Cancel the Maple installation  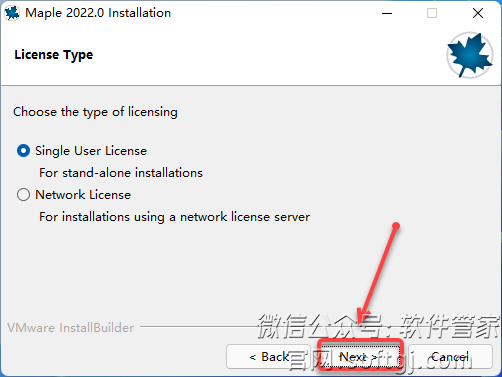[450, 357]
